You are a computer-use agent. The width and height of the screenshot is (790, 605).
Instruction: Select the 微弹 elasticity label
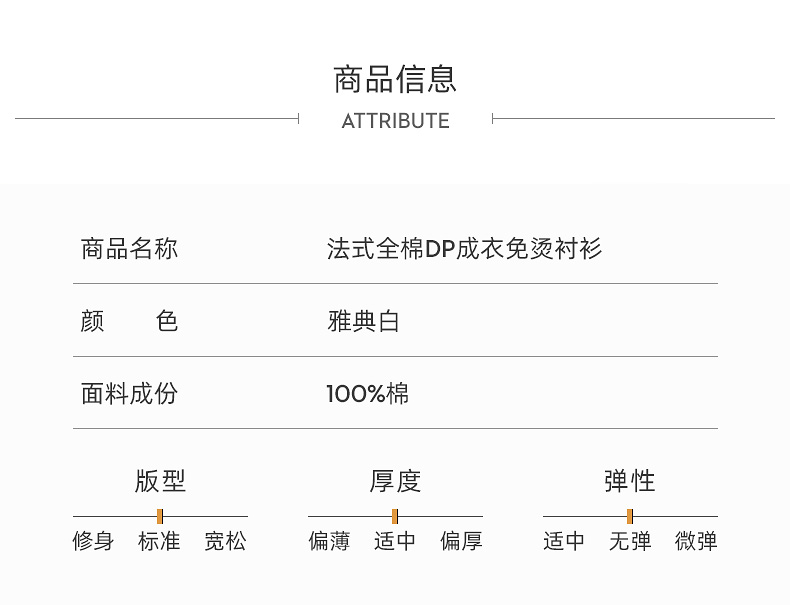pyautogui.click(x=696, y=542)
